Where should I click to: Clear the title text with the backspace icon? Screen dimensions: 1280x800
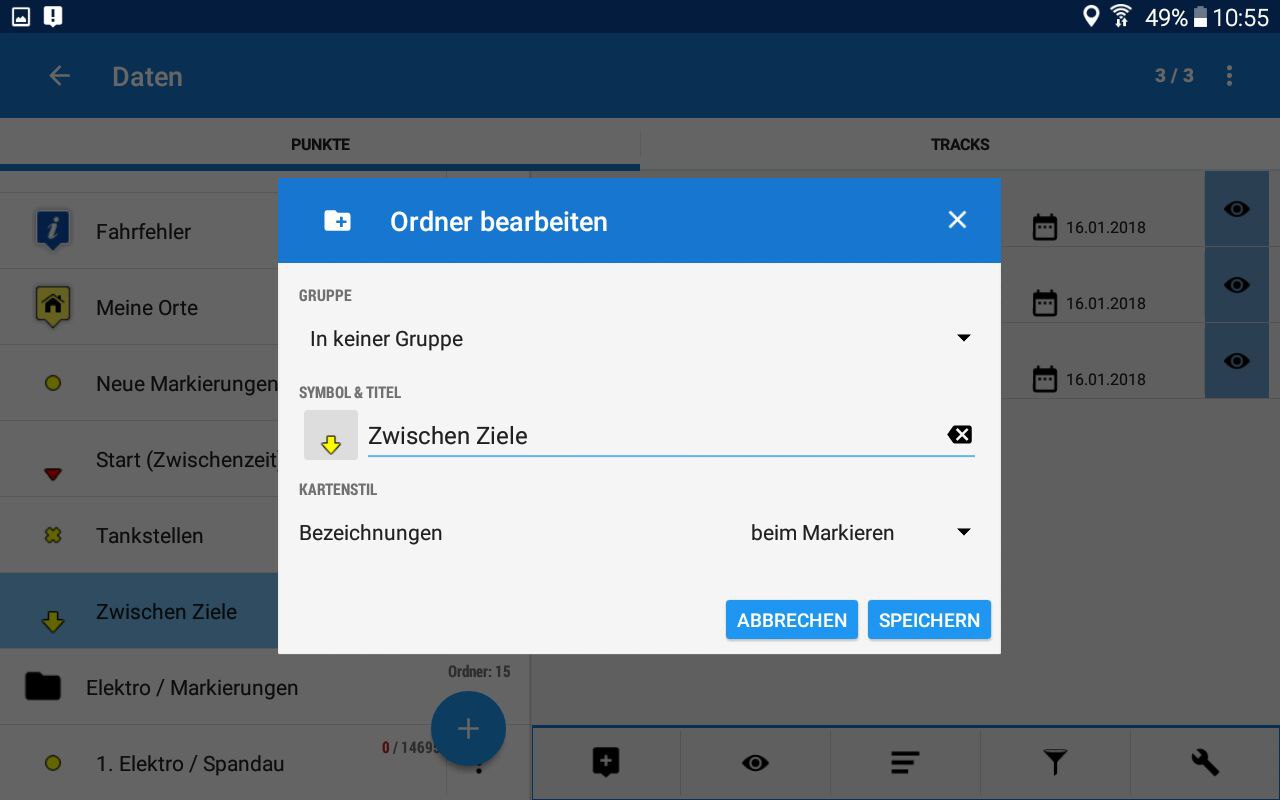(959, 434)
